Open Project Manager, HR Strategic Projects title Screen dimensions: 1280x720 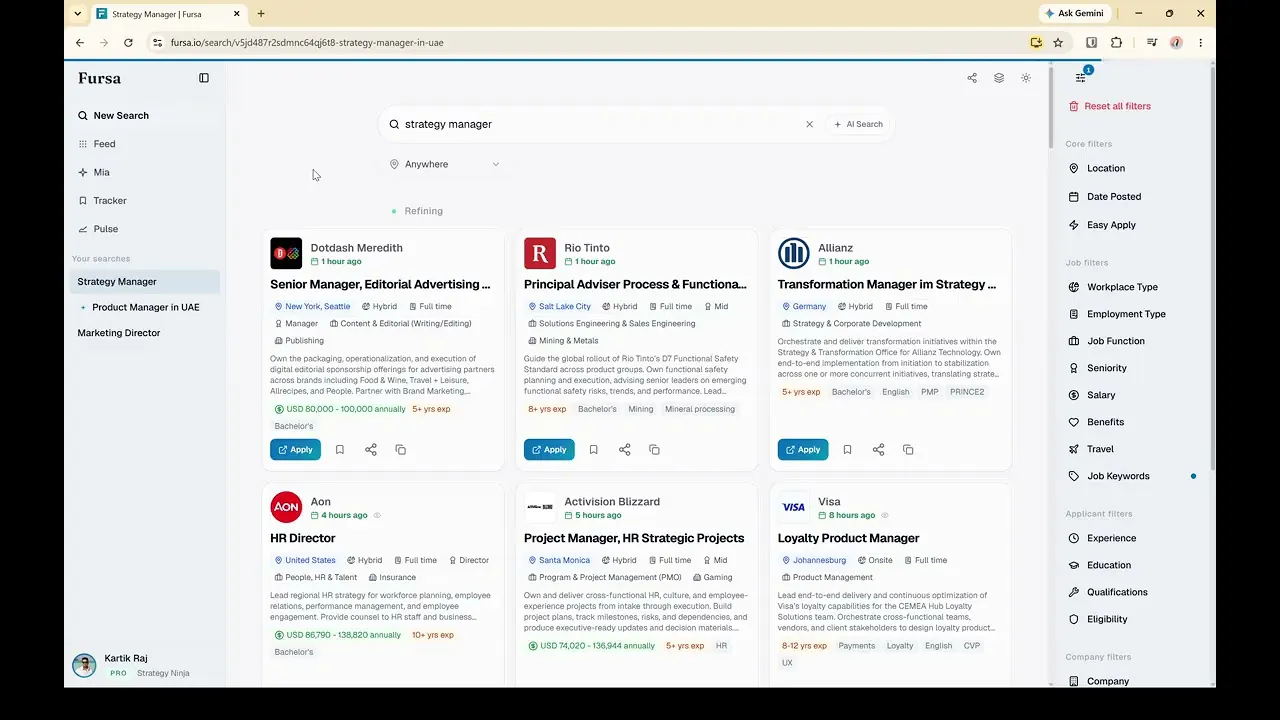pyautogui.click(x=634, y=538)
